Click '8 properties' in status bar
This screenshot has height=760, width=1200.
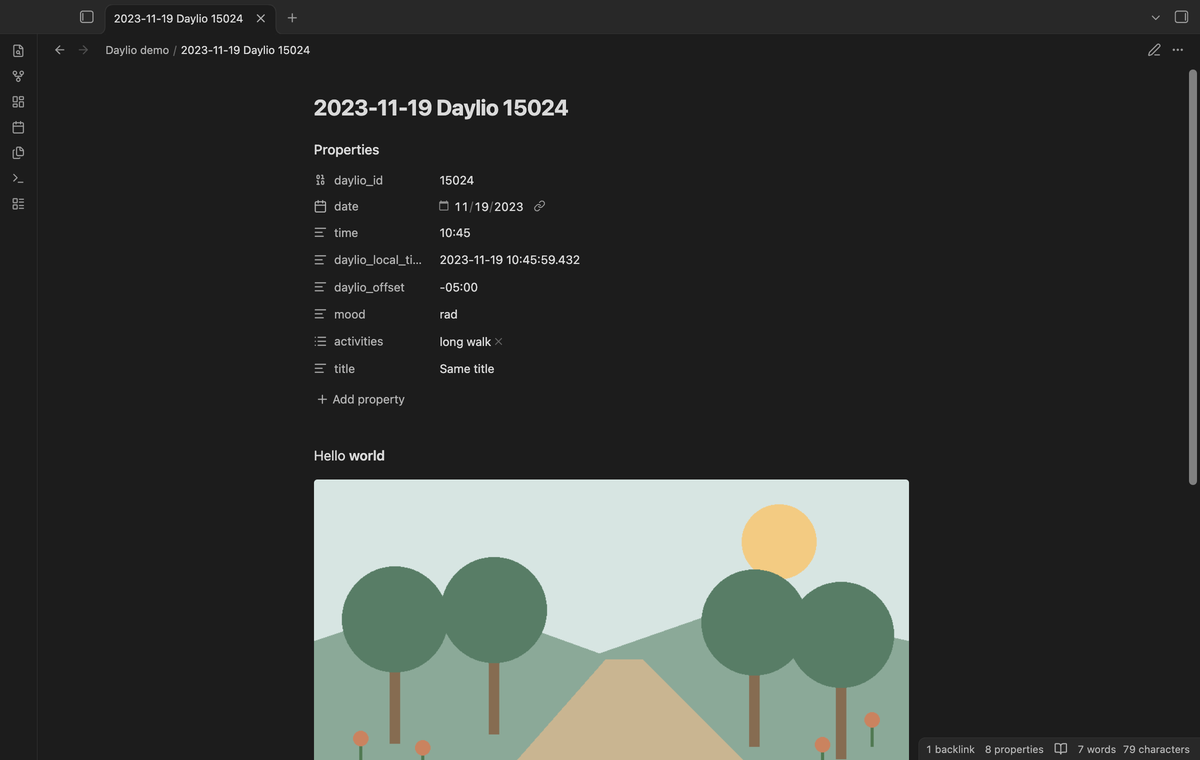tap(1014, 749)
